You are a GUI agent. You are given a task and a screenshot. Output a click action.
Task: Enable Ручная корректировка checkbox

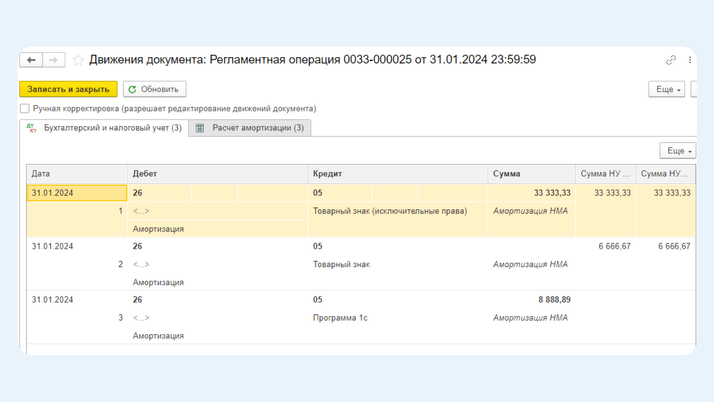(25, 108)
